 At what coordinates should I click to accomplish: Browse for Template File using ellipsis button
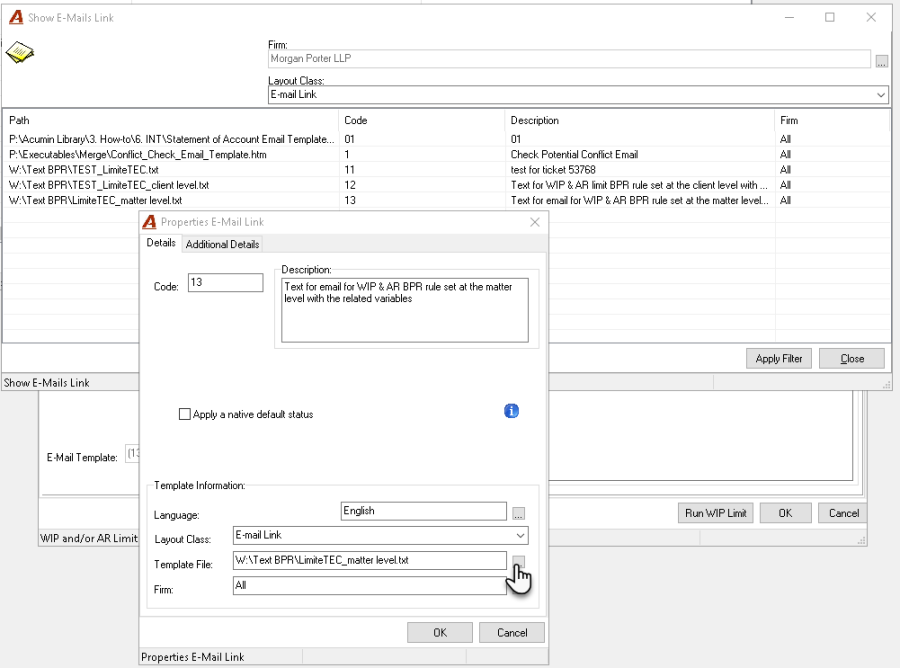pyautogui.click(x=518, y=561)
